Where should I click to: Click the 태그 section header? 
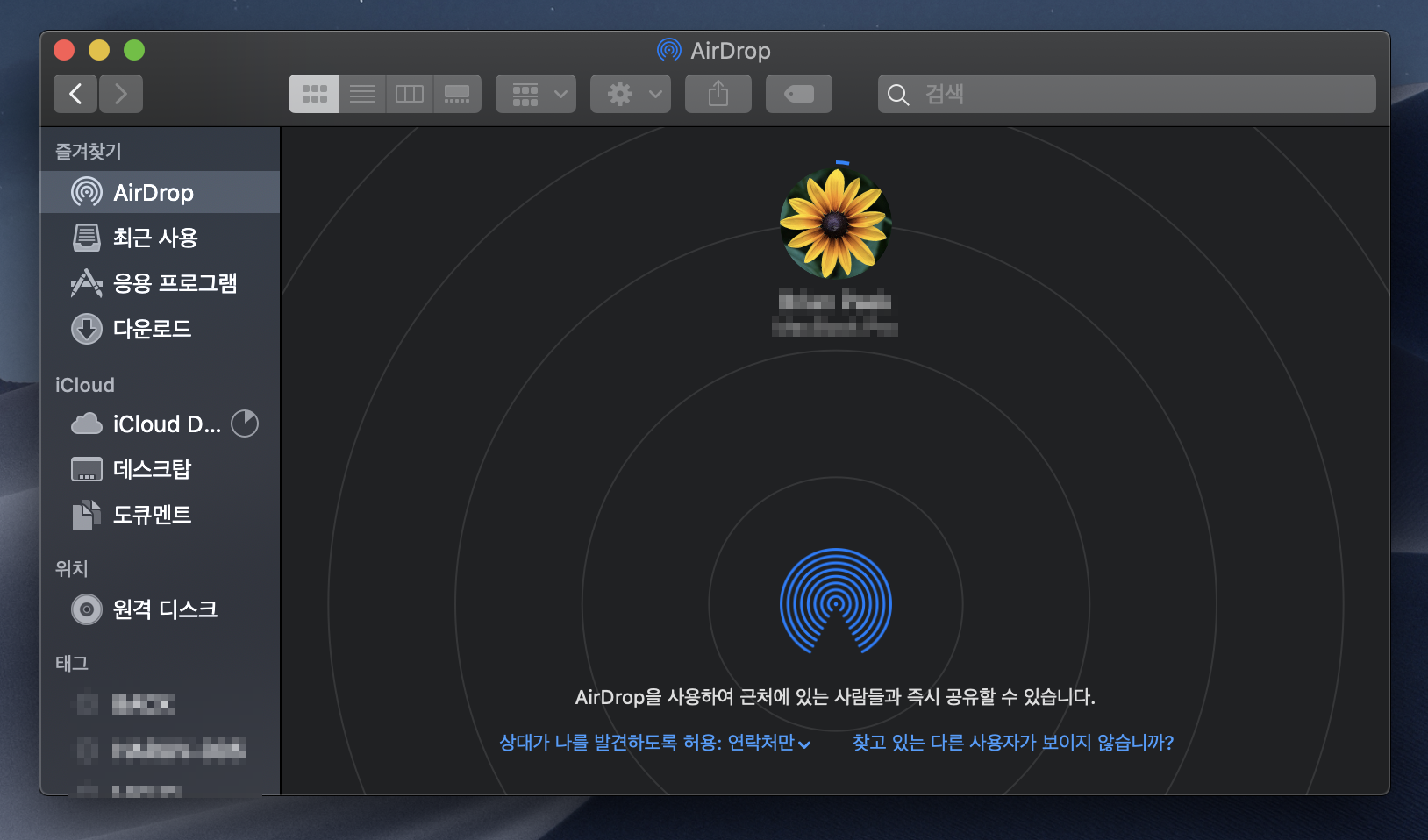point(72,663)
